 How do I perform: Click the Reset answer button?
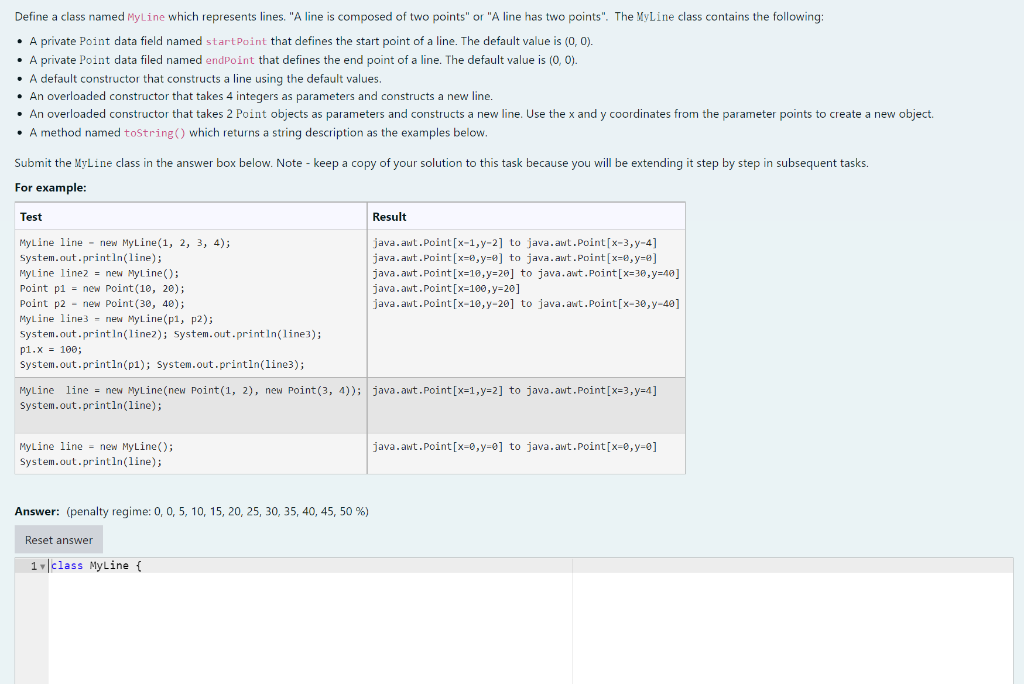[58, 539]
